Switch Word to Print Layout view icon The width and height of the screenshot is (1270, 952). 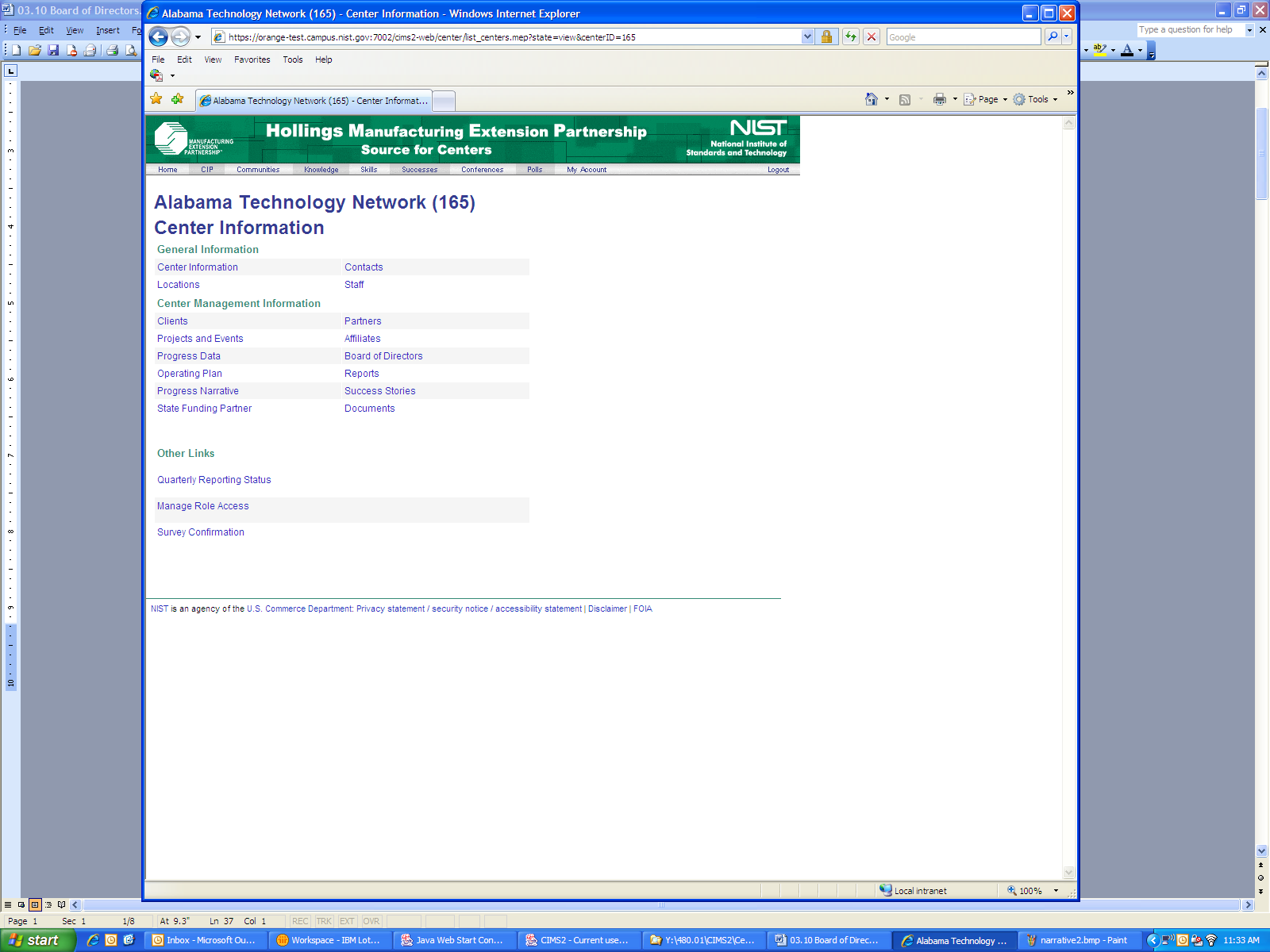click(x=35, y=904)
